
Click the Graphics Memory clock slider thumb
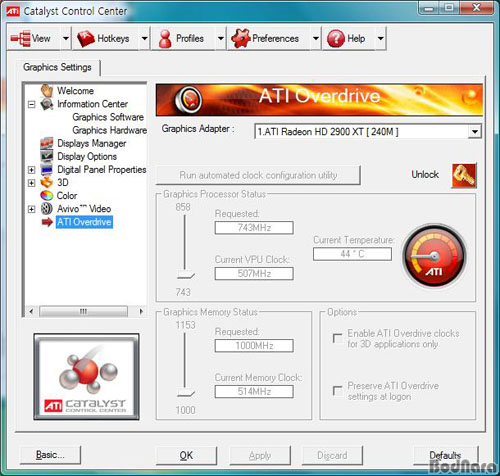185,393
